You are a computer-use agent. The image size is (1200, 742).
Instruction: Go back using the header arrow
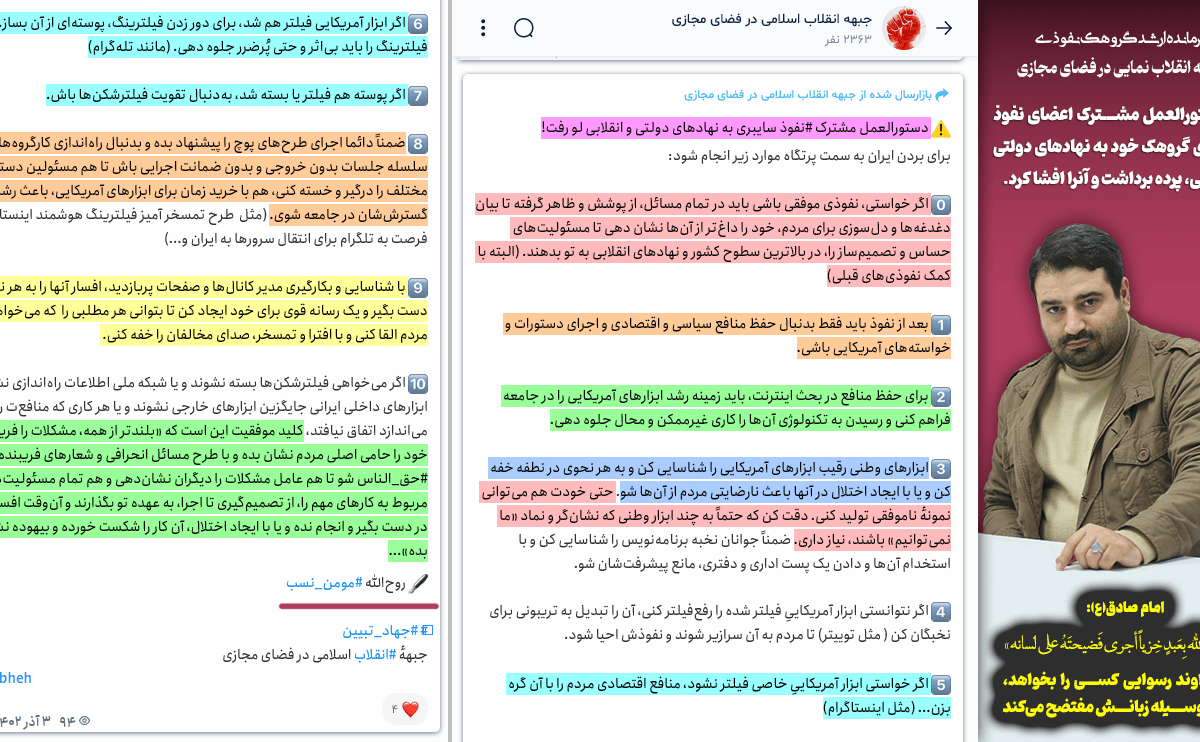(943, 28)
